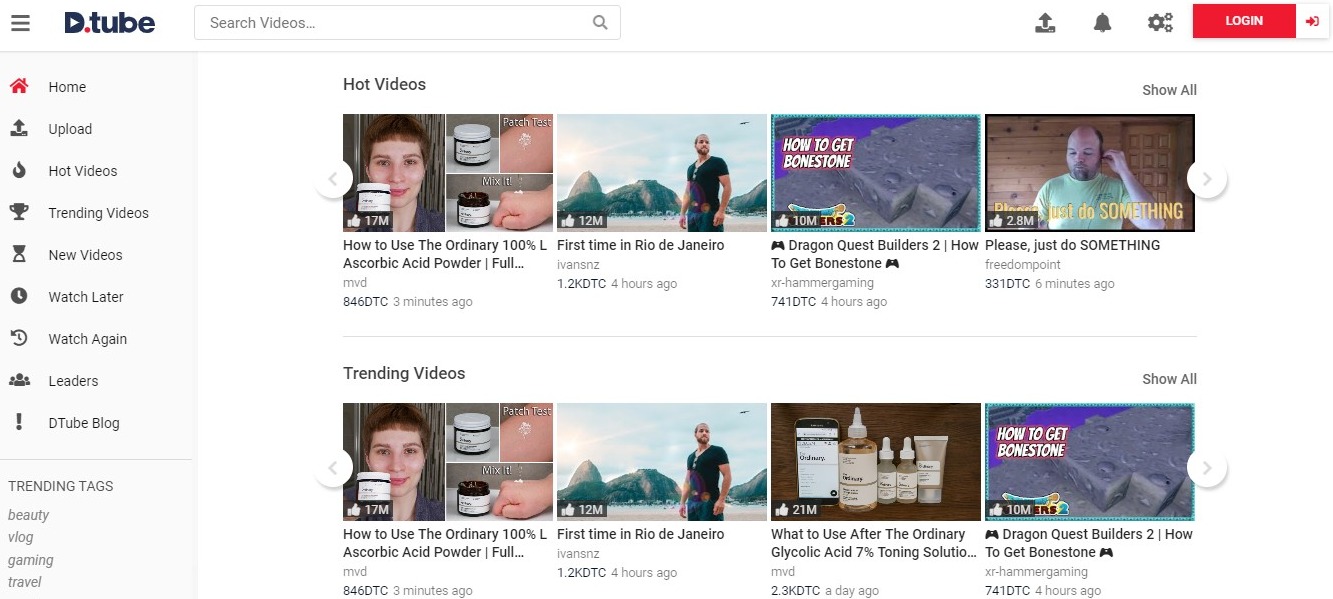Open the hamburger menu icon
Image resolution: width=1333 pixels, height=599 pixels.
(20, 23)
